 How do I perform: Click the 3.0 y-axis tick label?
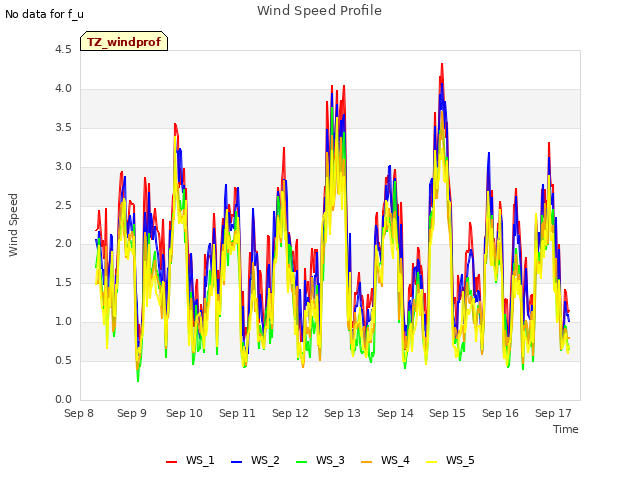(63, 167)
